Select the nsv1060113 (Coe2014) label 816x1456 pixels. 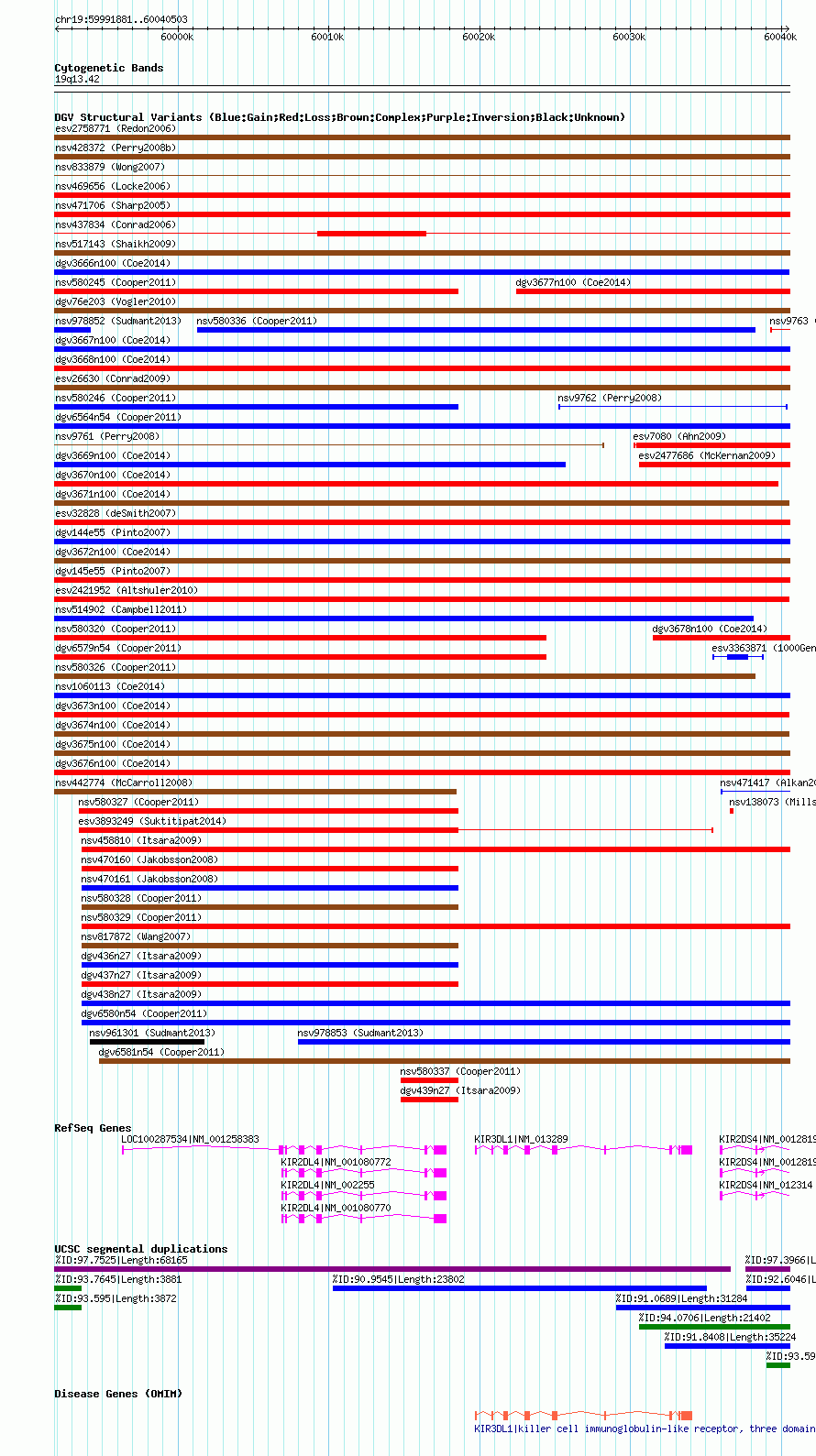pyautogui.click(x=109, y=686)
